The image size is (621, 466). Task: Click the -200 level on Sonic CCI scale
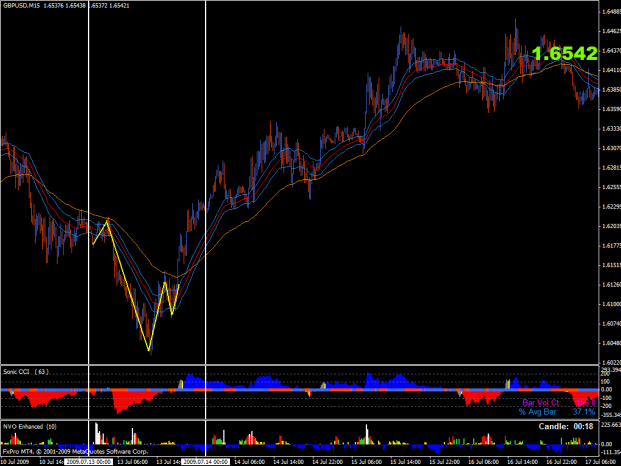[x=606, y=406]
